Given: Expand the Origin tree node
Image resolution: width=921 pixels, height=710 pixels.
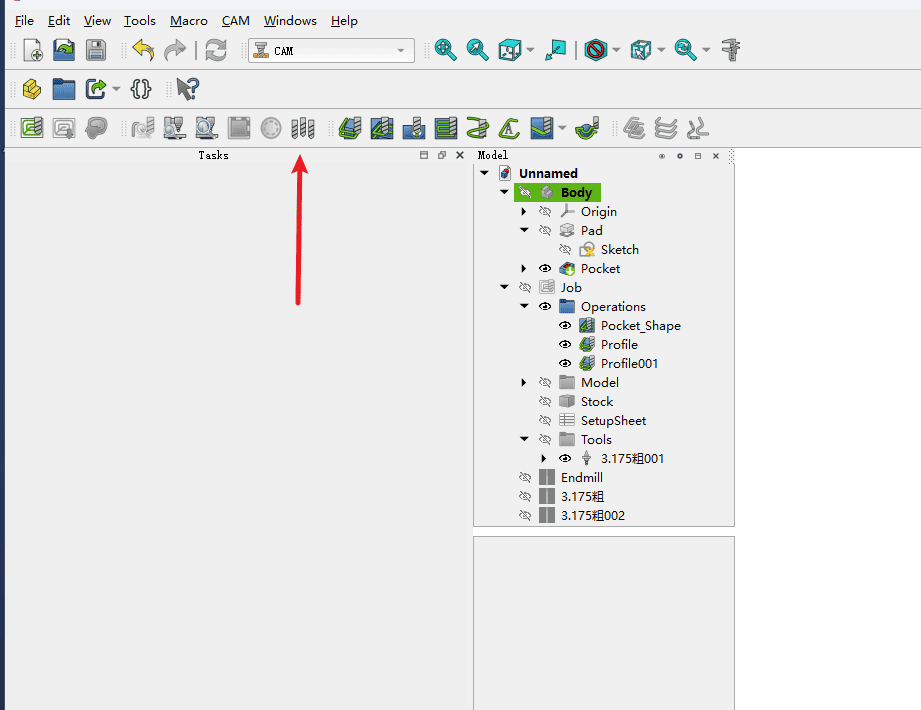Looking at the screenshot, I should [524, 212].
